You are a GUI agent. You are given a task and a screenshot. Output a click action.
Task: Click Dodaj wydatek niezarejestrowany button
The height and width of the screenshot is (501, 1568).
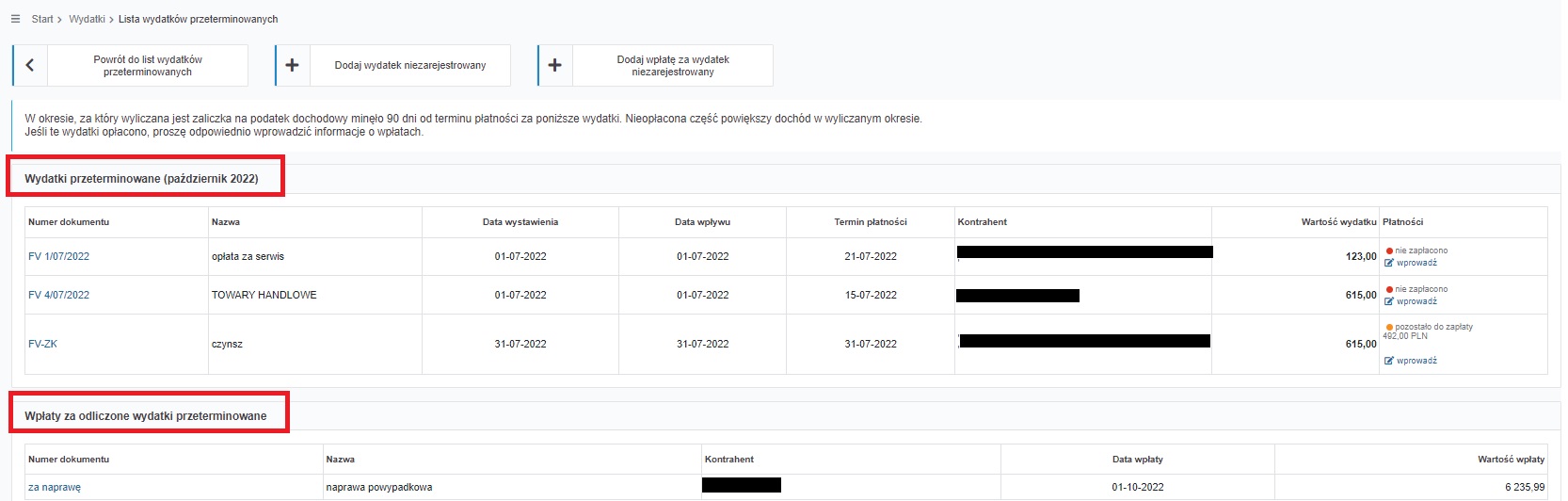[410, 65]
